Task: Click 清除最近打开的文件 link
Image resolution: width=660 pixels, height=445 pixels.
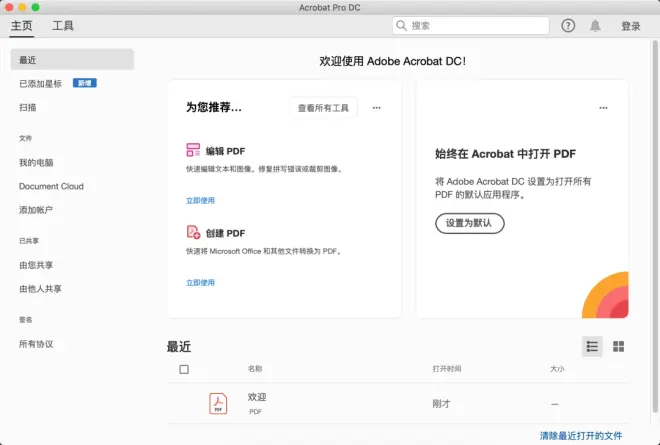Action: (581, 436)
